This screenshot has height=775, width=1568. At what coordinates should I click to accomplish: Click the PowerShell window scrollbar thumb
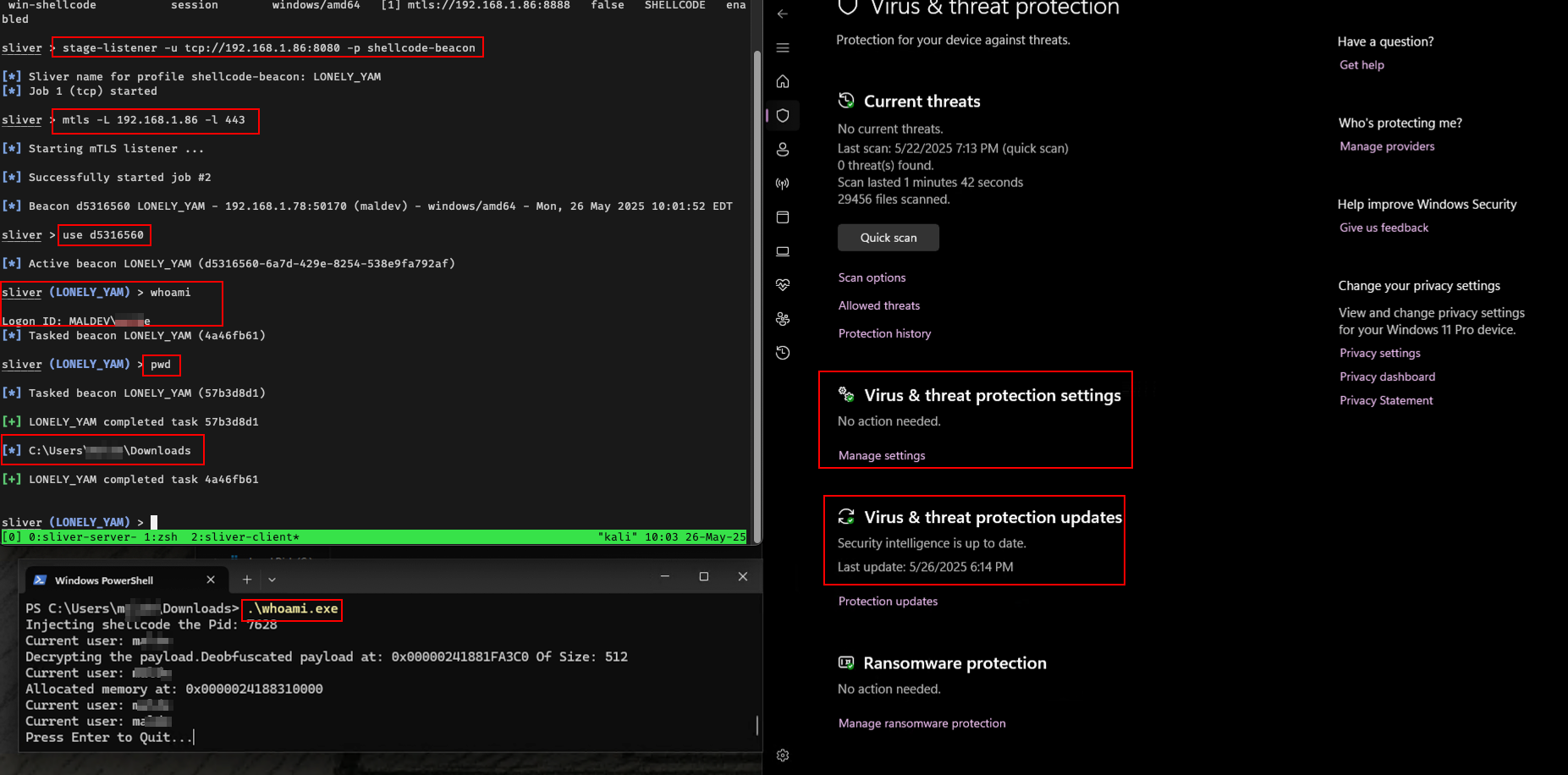coord(756,725)
